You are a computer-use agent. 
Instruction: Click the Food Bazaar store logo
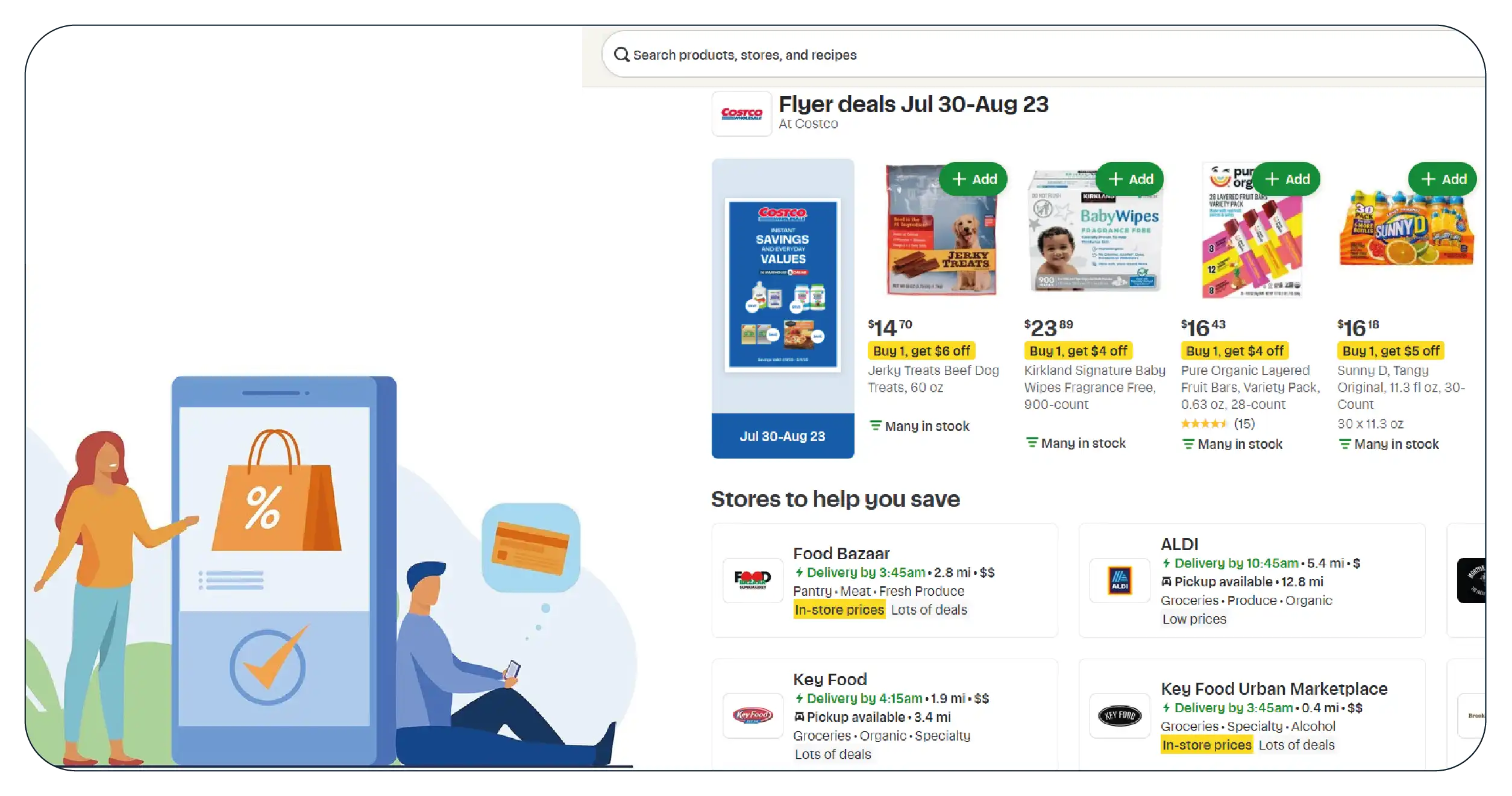click(x=753, y=580)
